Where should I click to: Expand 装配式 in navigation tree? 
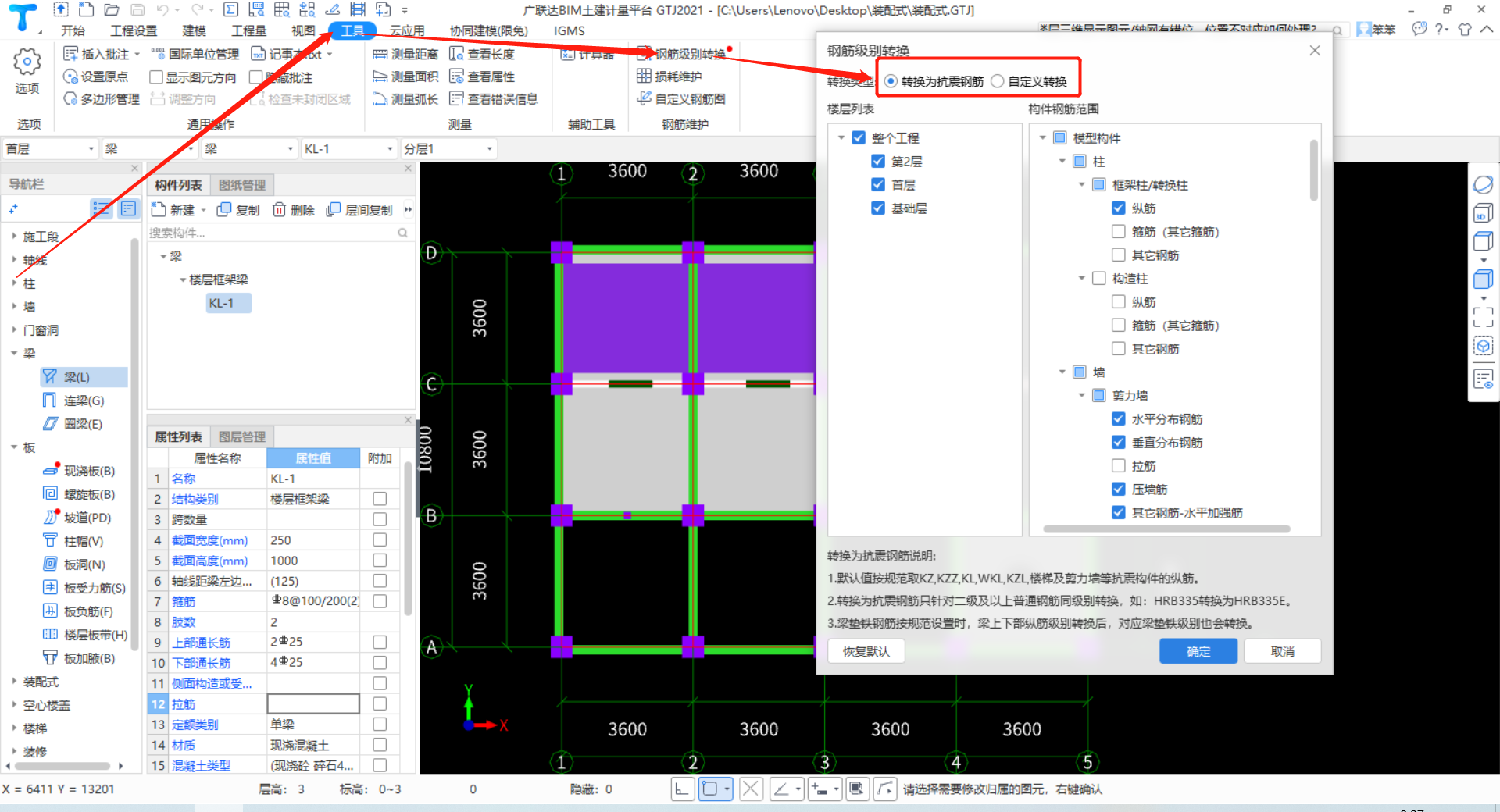pos(14,682)
